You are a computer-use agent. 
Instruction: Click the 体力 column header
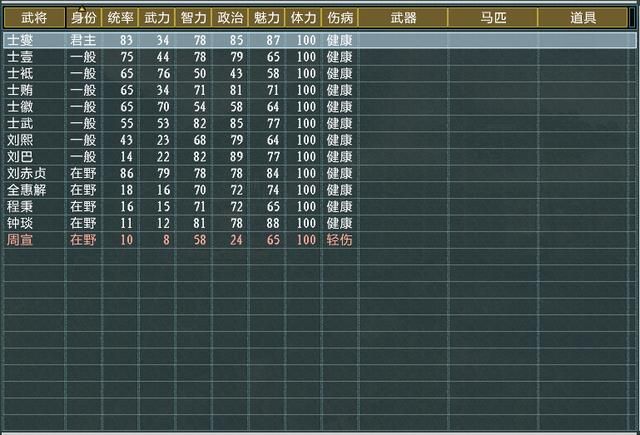(x=303, y=18)
